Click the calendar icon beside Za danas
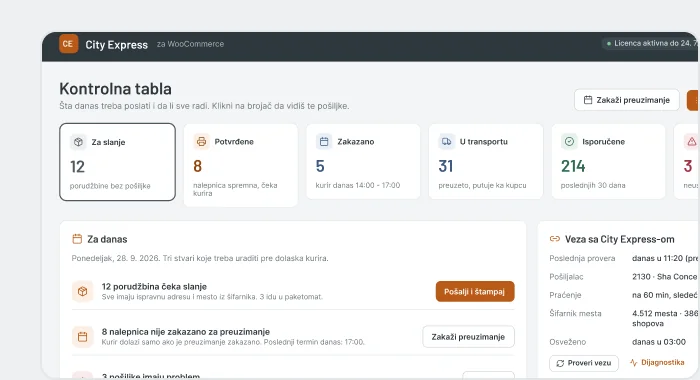 click(x=77, y=239)
